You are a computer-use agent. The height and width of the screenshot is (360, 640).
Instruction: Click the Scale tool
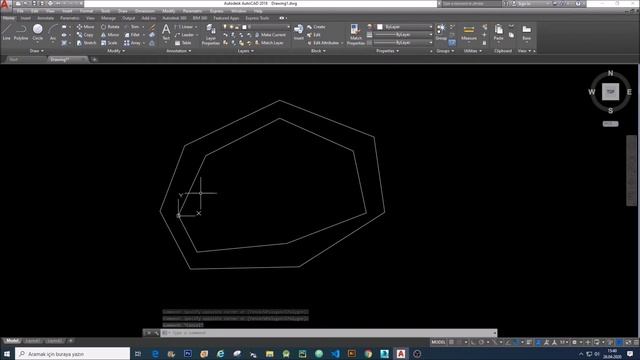click(x=109, y=43)
